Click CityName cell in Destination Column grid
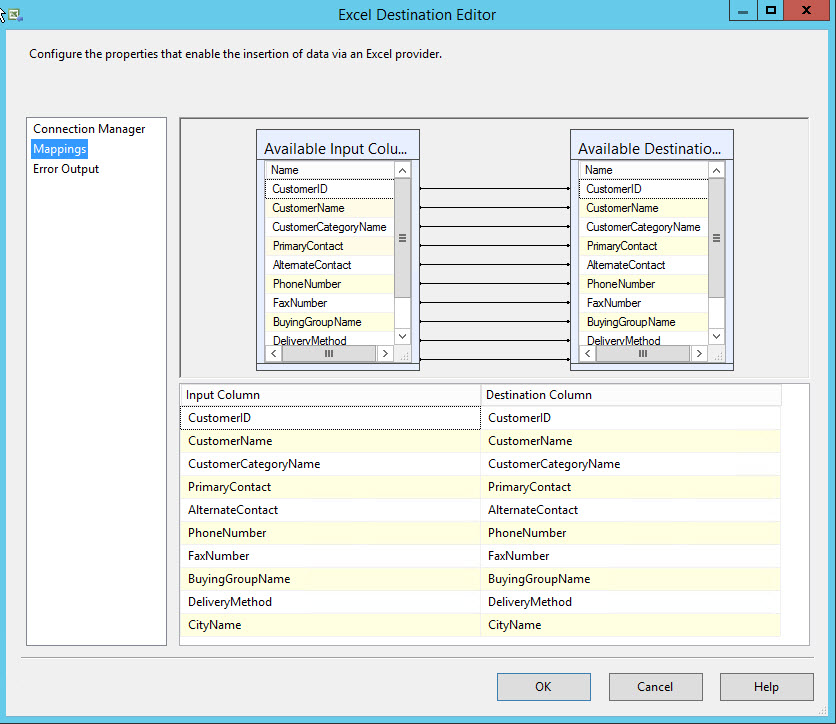 (631, 625)
